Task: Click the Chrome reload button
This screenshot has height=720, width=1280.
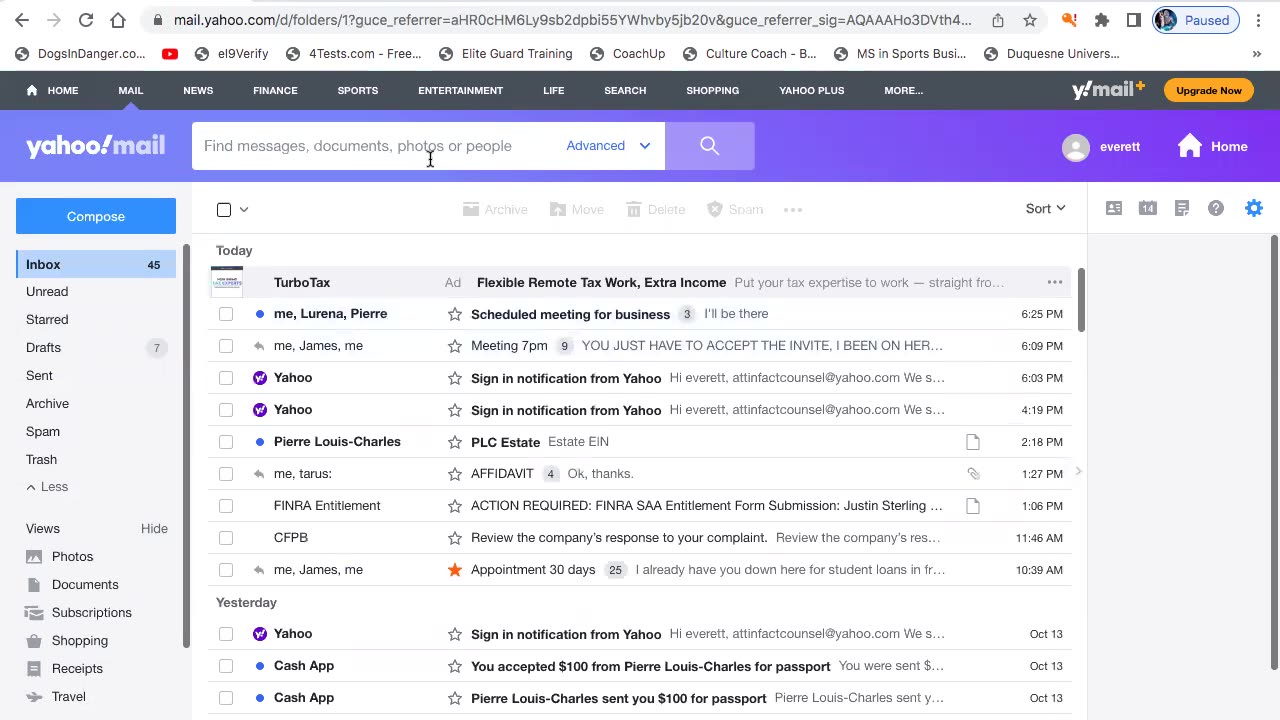Action: point(86,20)
